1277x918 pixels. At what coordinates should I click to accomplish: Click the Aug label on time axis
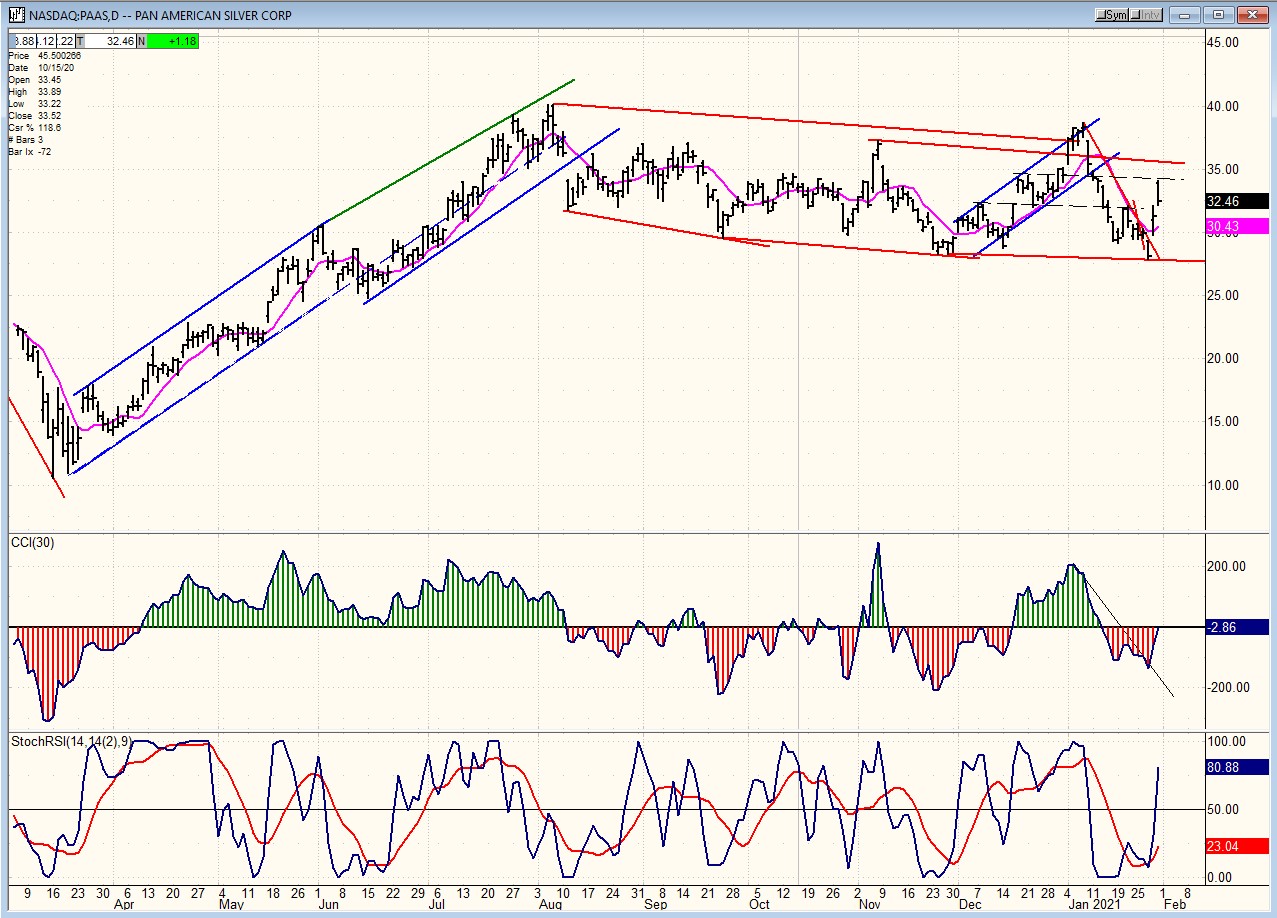coord(550,904)
